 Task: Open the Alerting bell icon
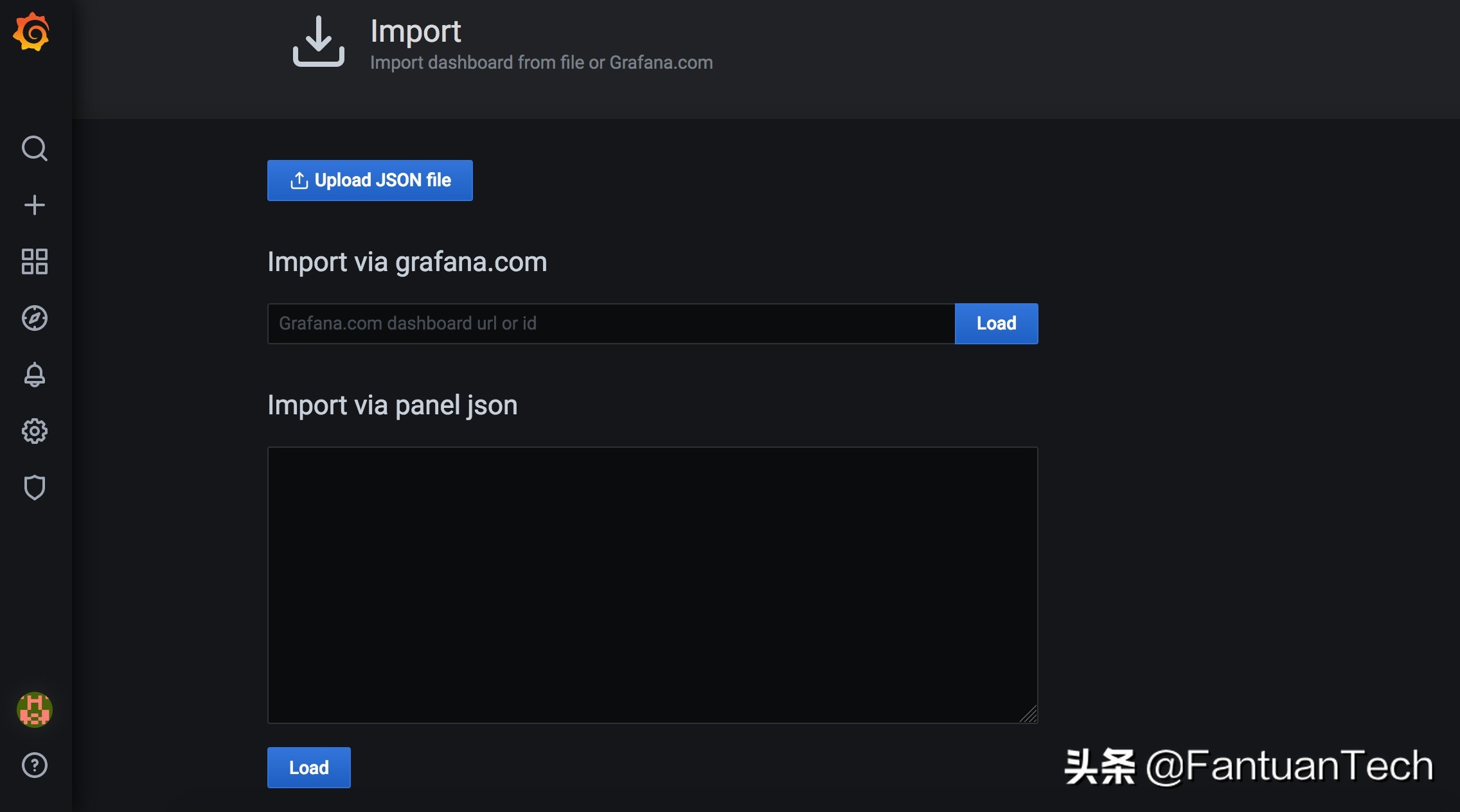[x=34, y=375]
